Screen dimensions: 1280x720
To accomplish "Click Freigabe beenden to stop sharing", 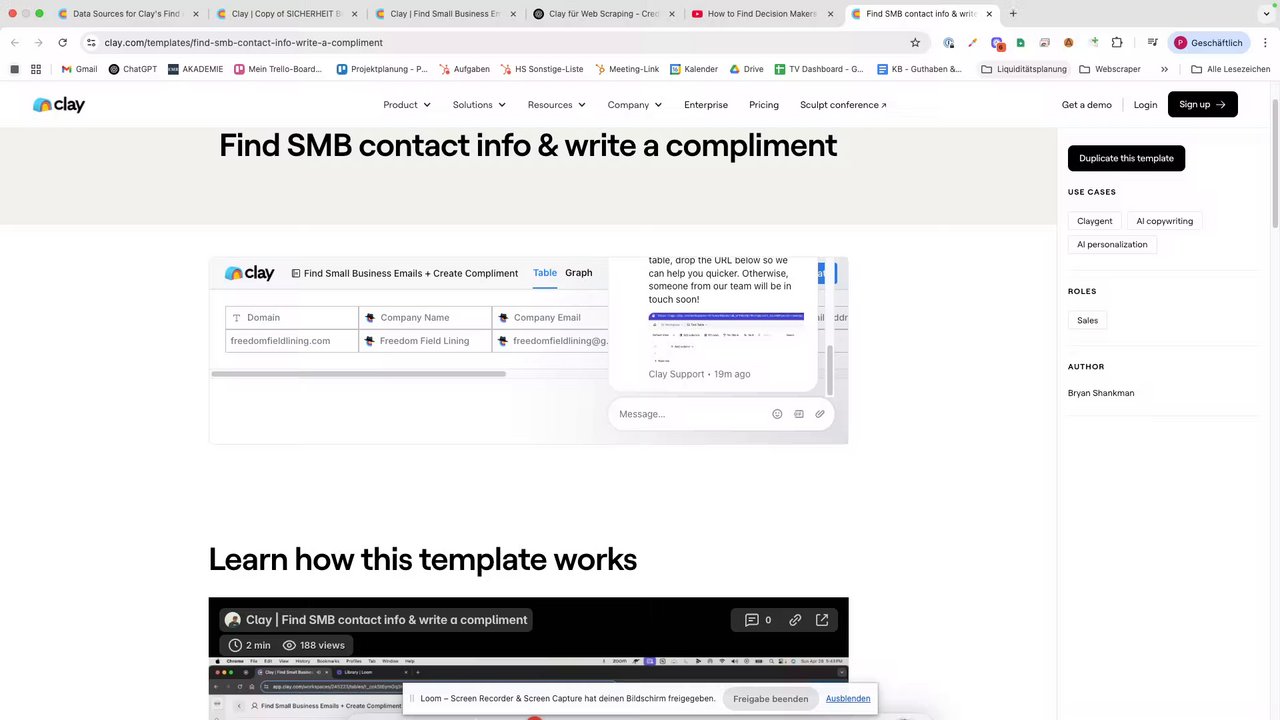I will click(770, 699).
